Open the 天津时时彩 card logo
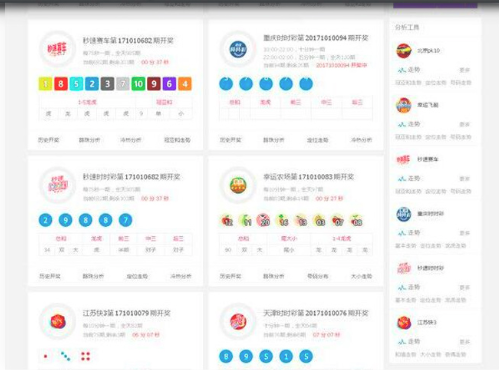499x370 pixels. [x=238, y=322]
